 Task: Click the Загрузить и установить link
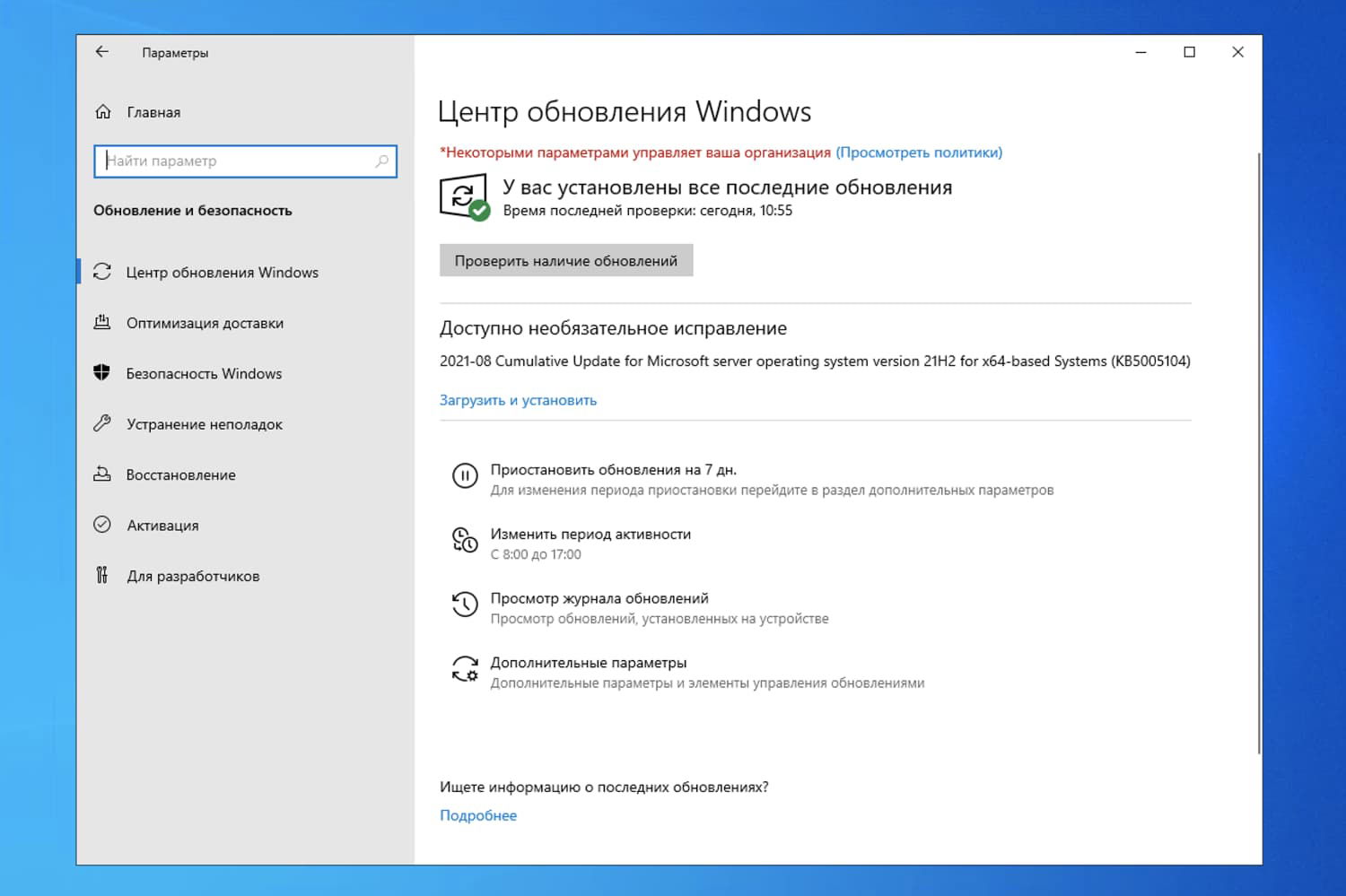click(518, 400)
